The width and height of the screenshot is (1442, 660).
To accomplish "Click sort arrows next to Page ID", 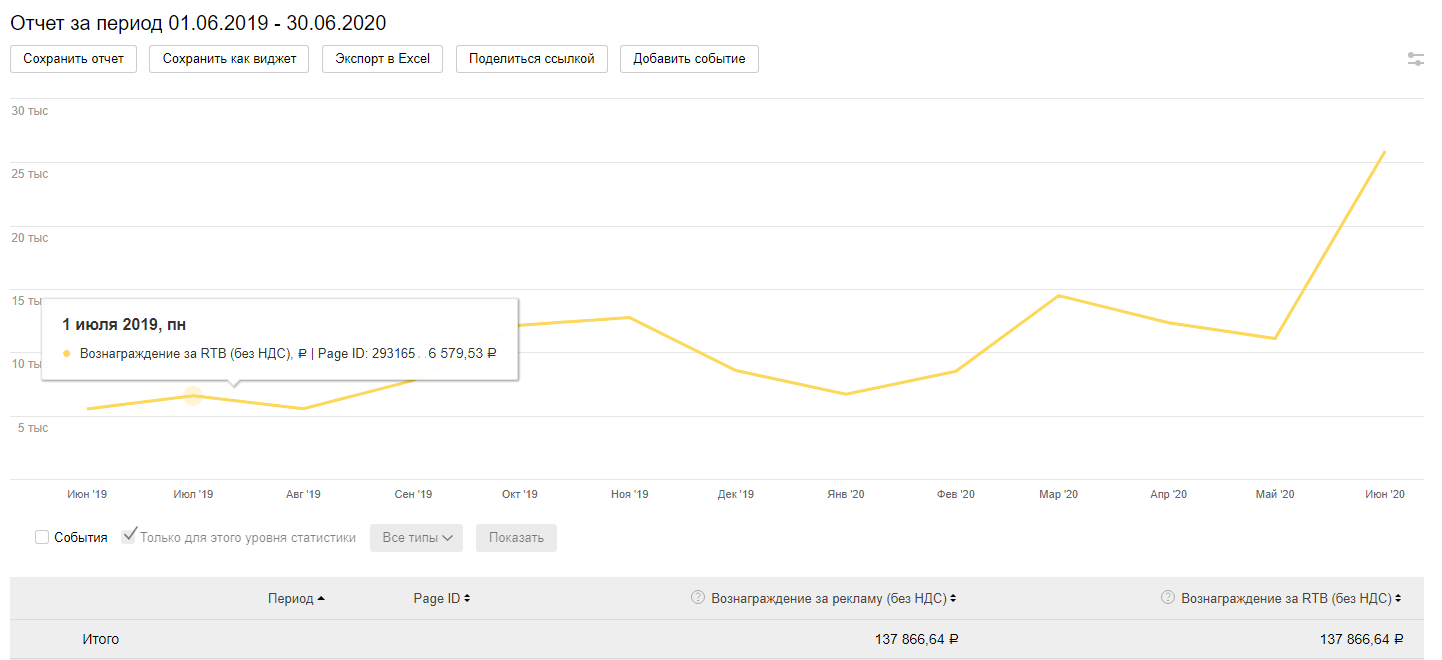I will pyautogui.click(x=467, y=599).
